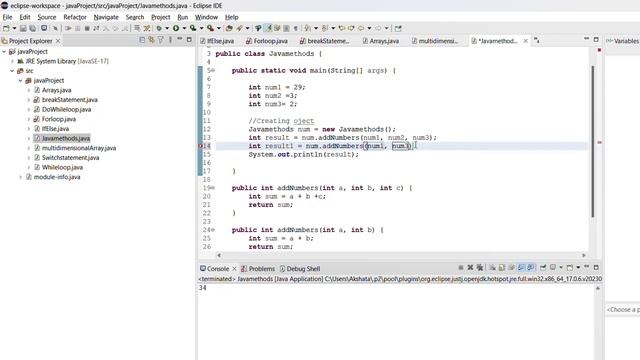Click Display Selected Console monitor icon
Viewport: 640px width, 360px height.
553,268
